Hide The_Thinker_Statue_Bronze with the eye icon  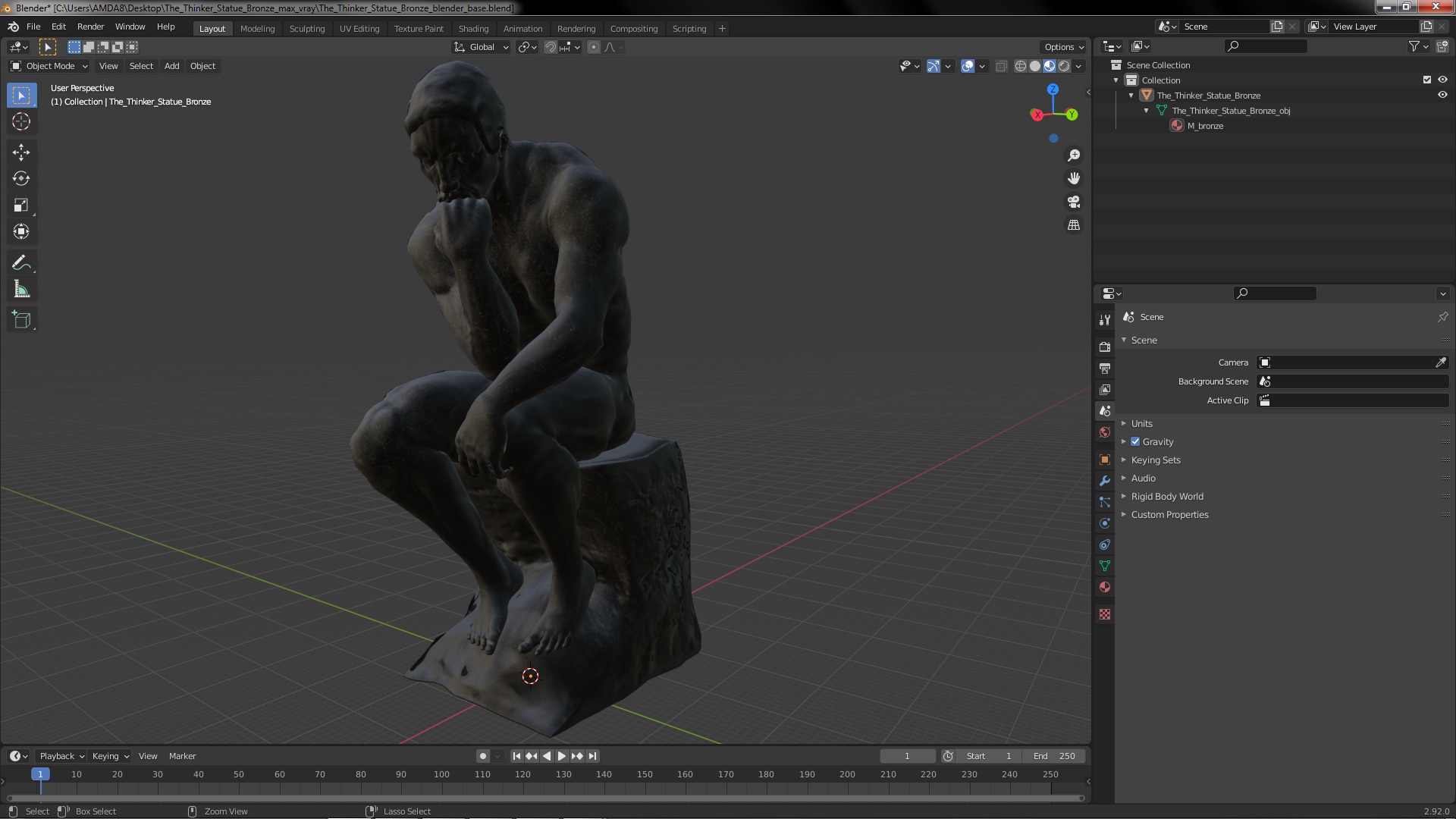[x=1442, y=96]
